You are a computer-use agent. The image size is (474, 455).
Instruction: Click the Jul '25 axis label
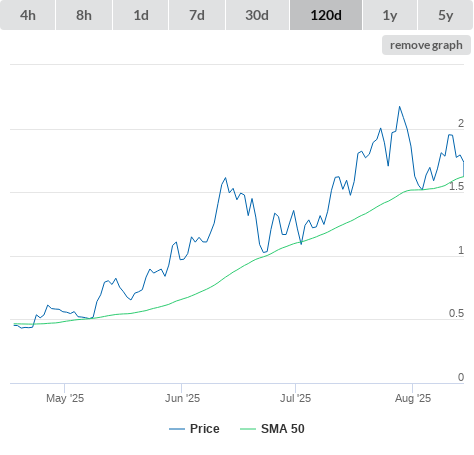295,398
